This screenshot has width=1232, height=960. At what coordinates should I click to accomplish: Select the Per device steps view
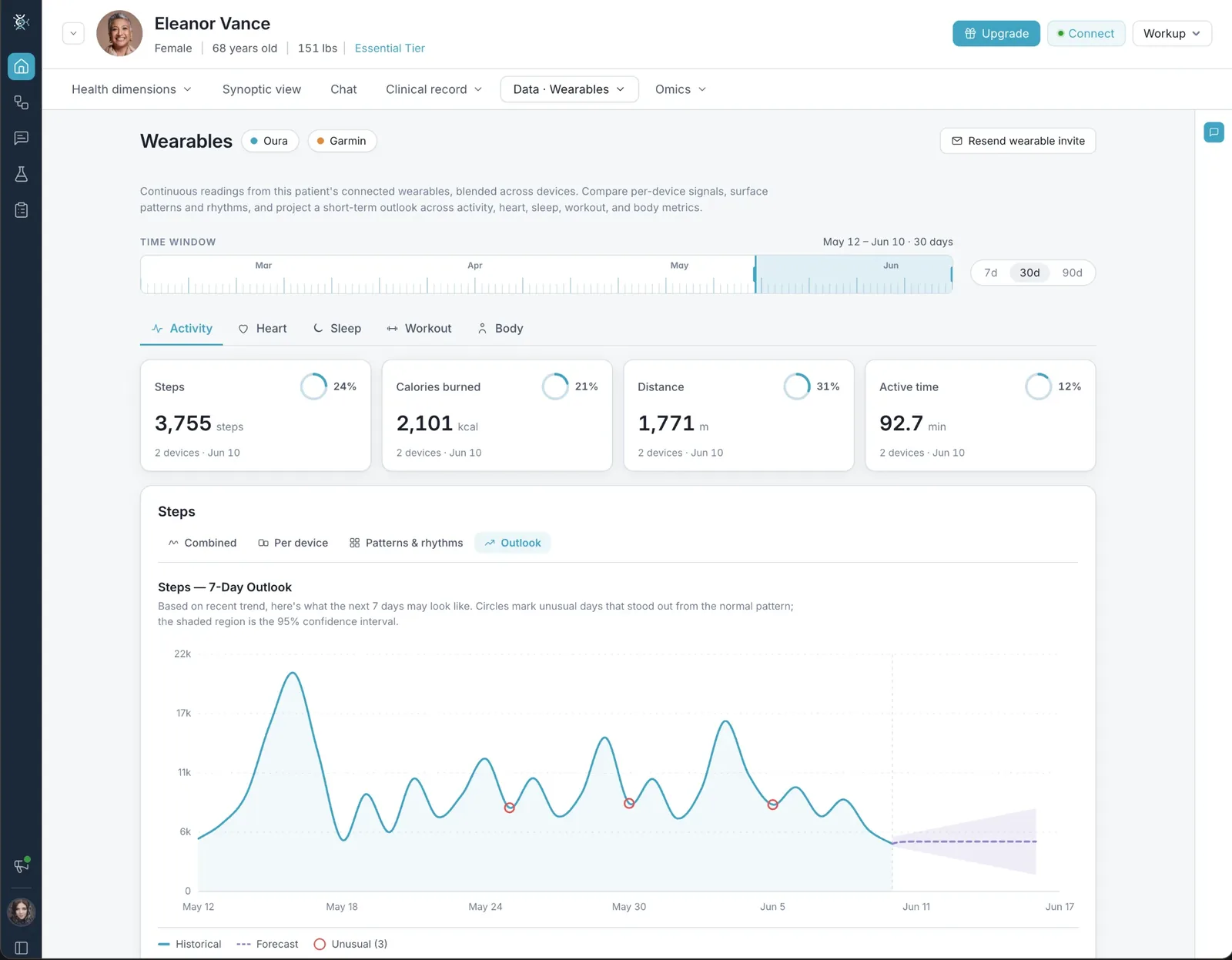click(293, 543)
